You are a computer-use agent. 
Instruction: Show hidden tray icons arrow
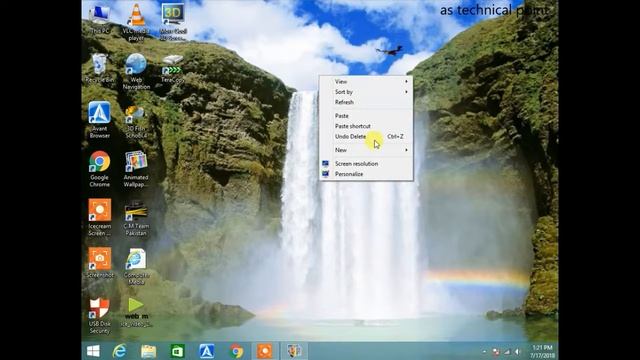(484, 351)
